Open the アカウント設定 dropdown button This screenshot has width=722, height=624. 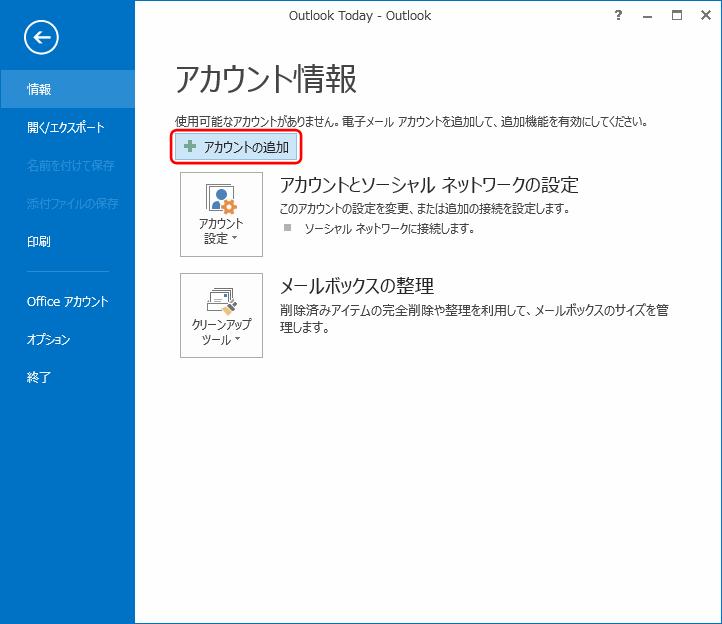(x=221, y=214)
